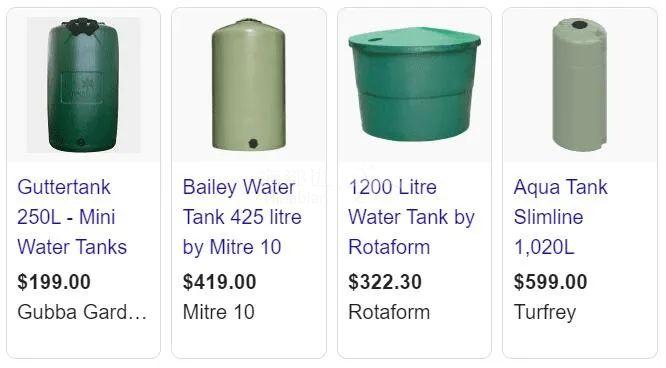Click the $199.00 price on Guttertank
Viewport: 666px width, 368px height.
tap(54, 282)
